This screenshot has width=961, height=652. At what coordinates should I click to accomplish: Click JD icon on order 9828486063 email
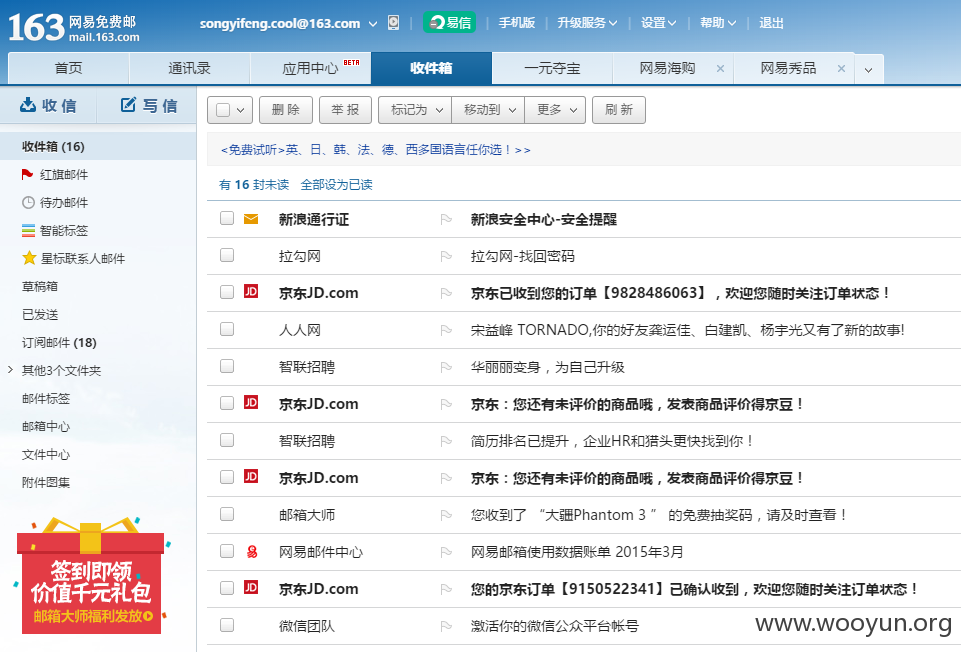click(251, 292)
